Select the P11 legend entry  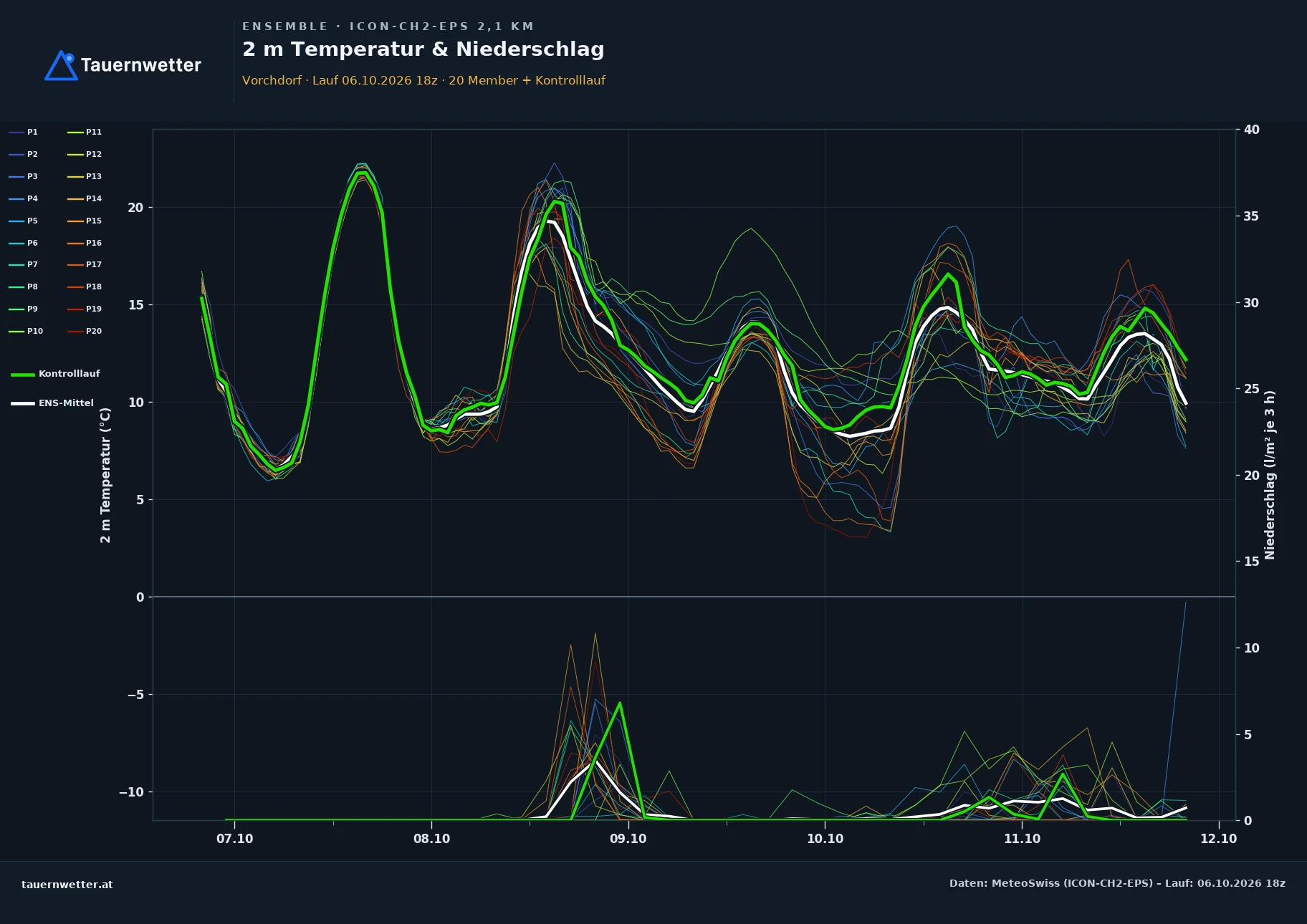click(x=85, y=133)
